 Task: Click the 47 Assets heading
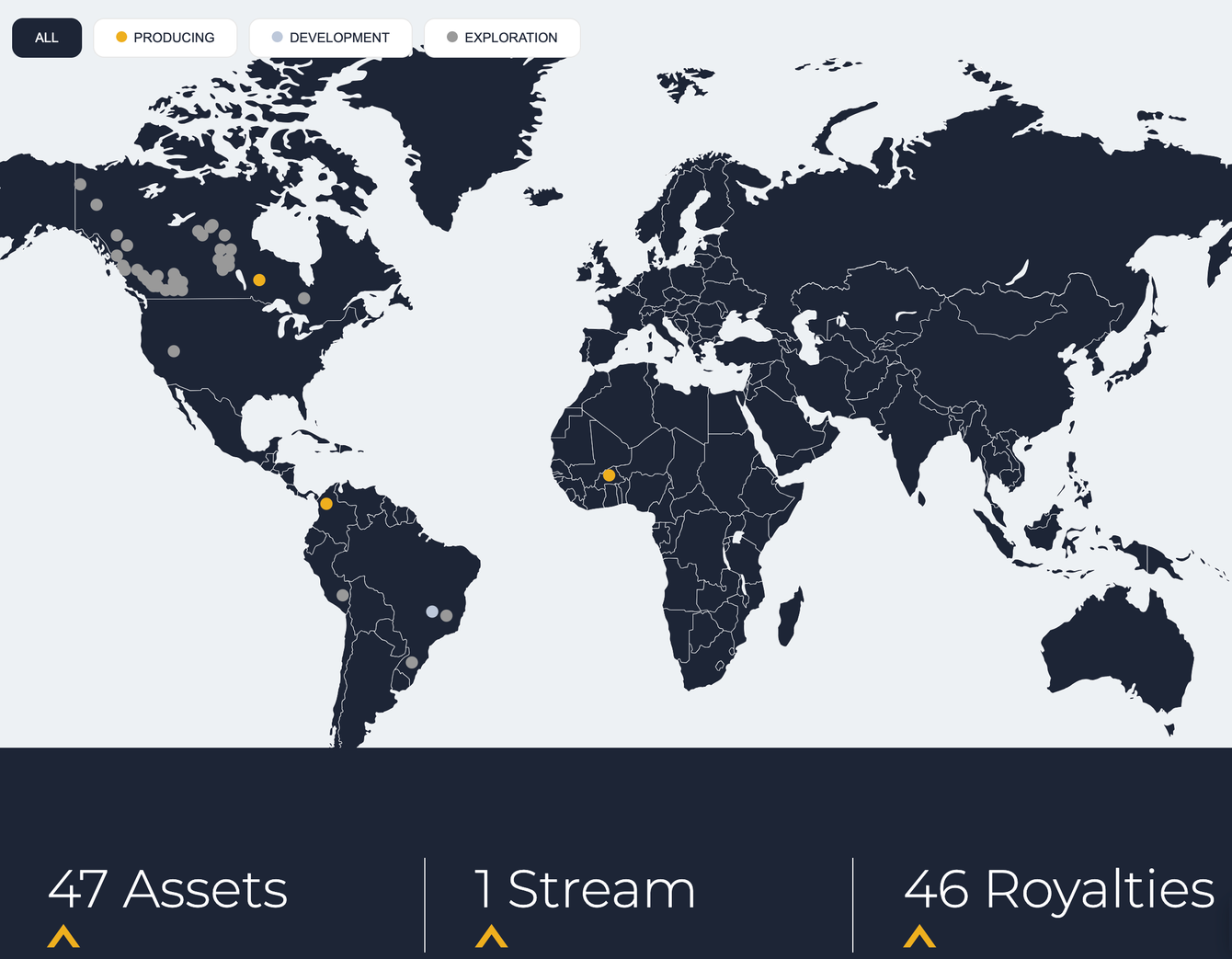click(167, 889)
